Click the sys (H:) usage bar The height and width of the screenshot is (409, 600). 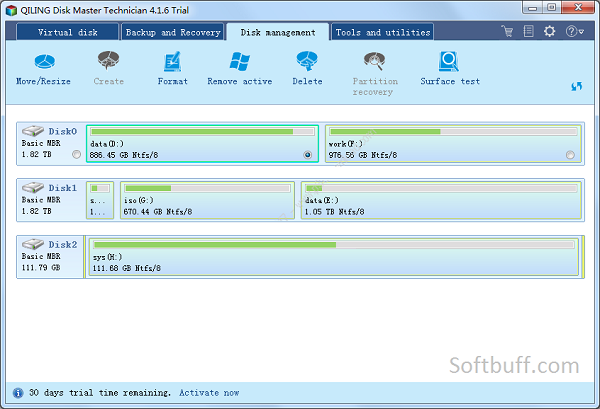(334, 245)
